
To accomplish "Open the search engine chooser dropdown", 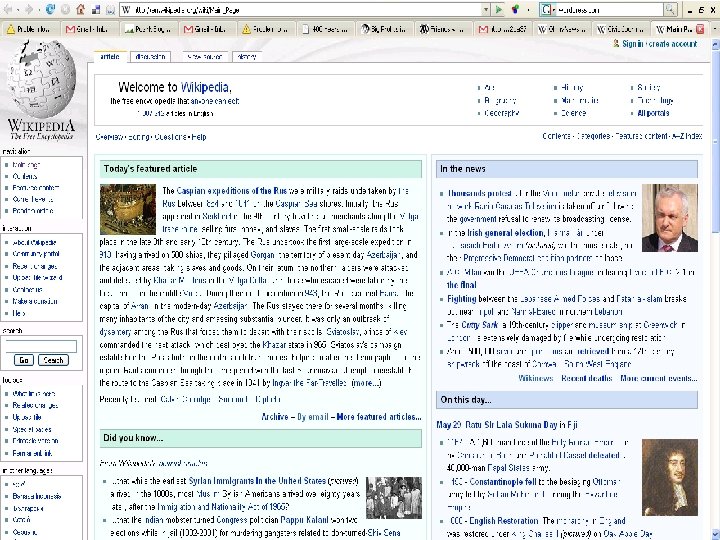I will (554, 10).
